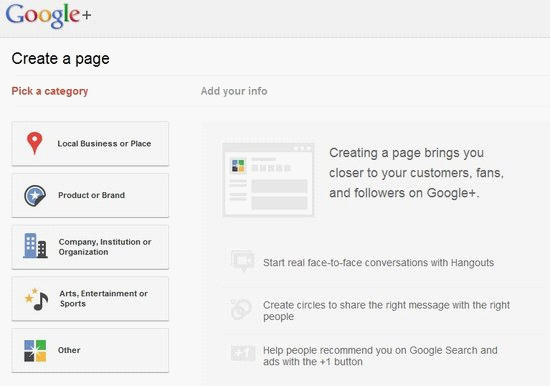Click the Google+ logo
The image size is (551, 387).
[48, 16]
